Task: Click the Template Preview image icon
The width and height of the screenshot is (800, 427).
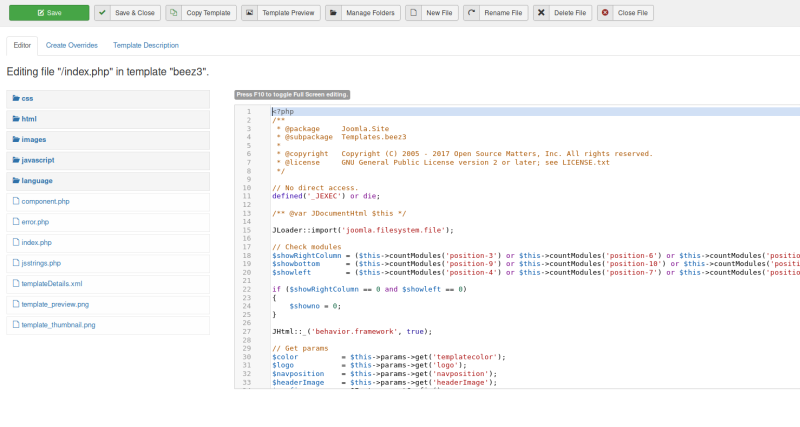Action: tap(251, 13)
